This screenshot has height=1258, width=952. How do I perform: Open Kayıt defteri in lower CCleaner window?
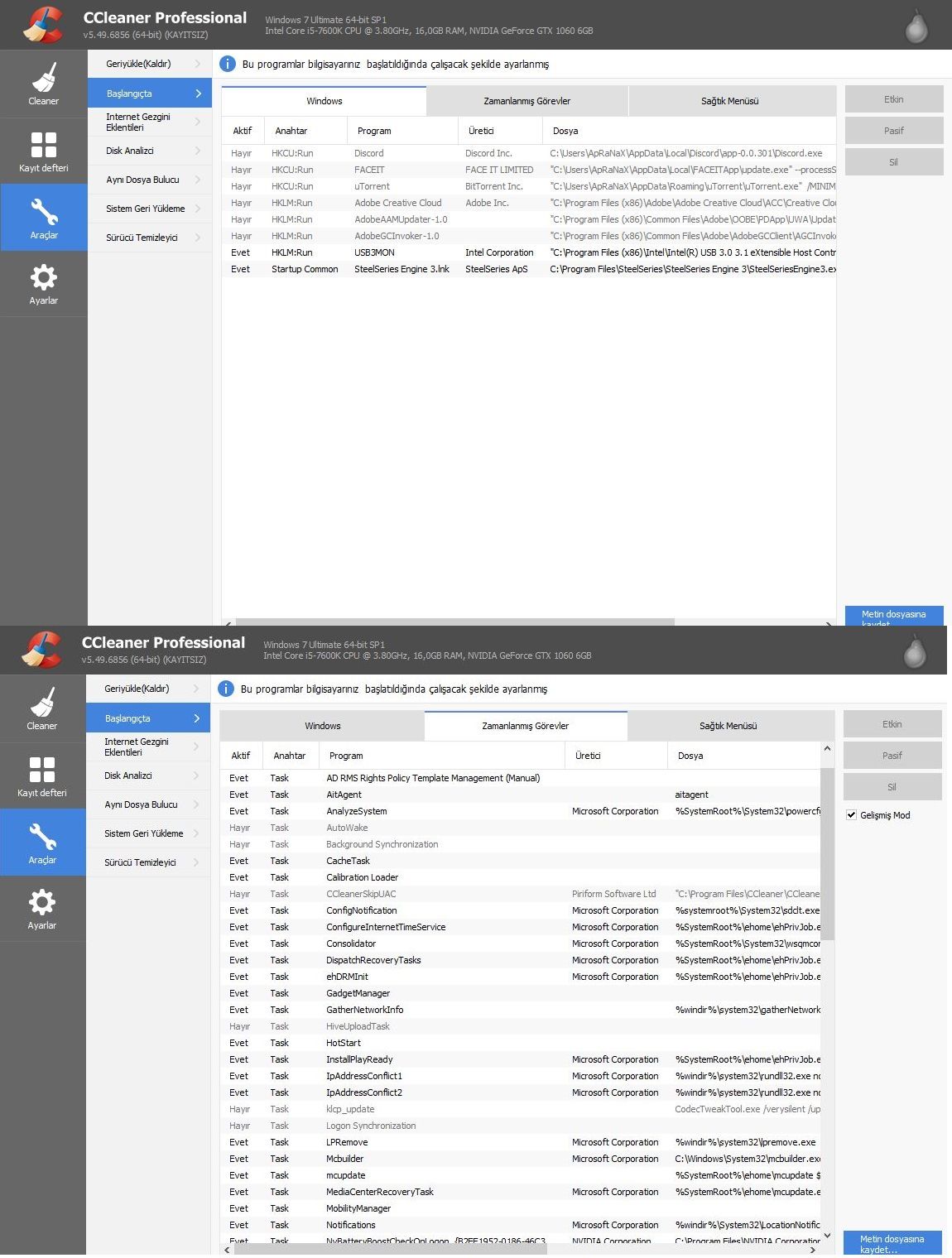[41, 776]
